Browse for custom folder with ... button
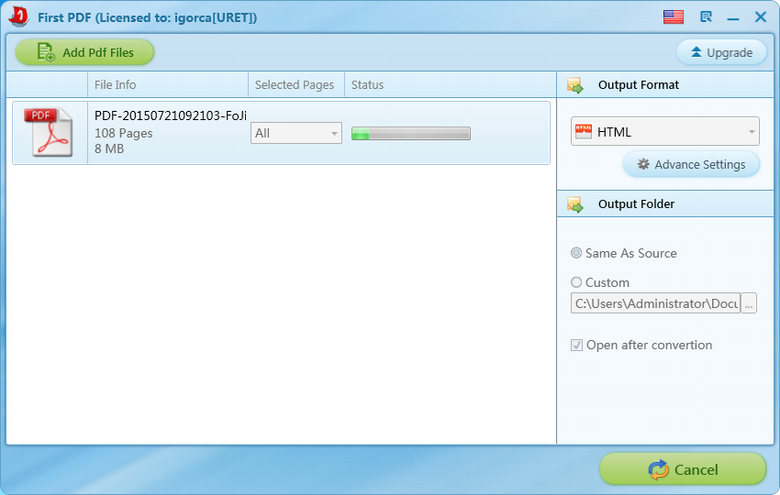This screenshot has height=495, width=780. click(x=749, y=303)
